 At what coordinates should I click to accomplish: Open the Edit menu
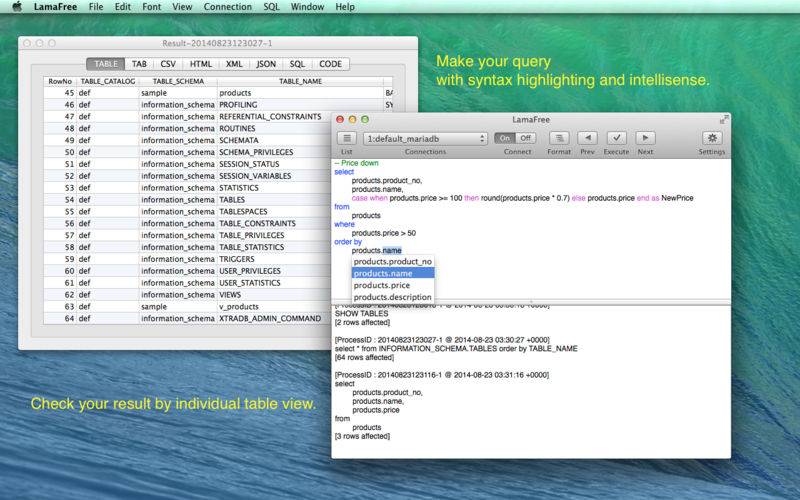coord(122,7)
